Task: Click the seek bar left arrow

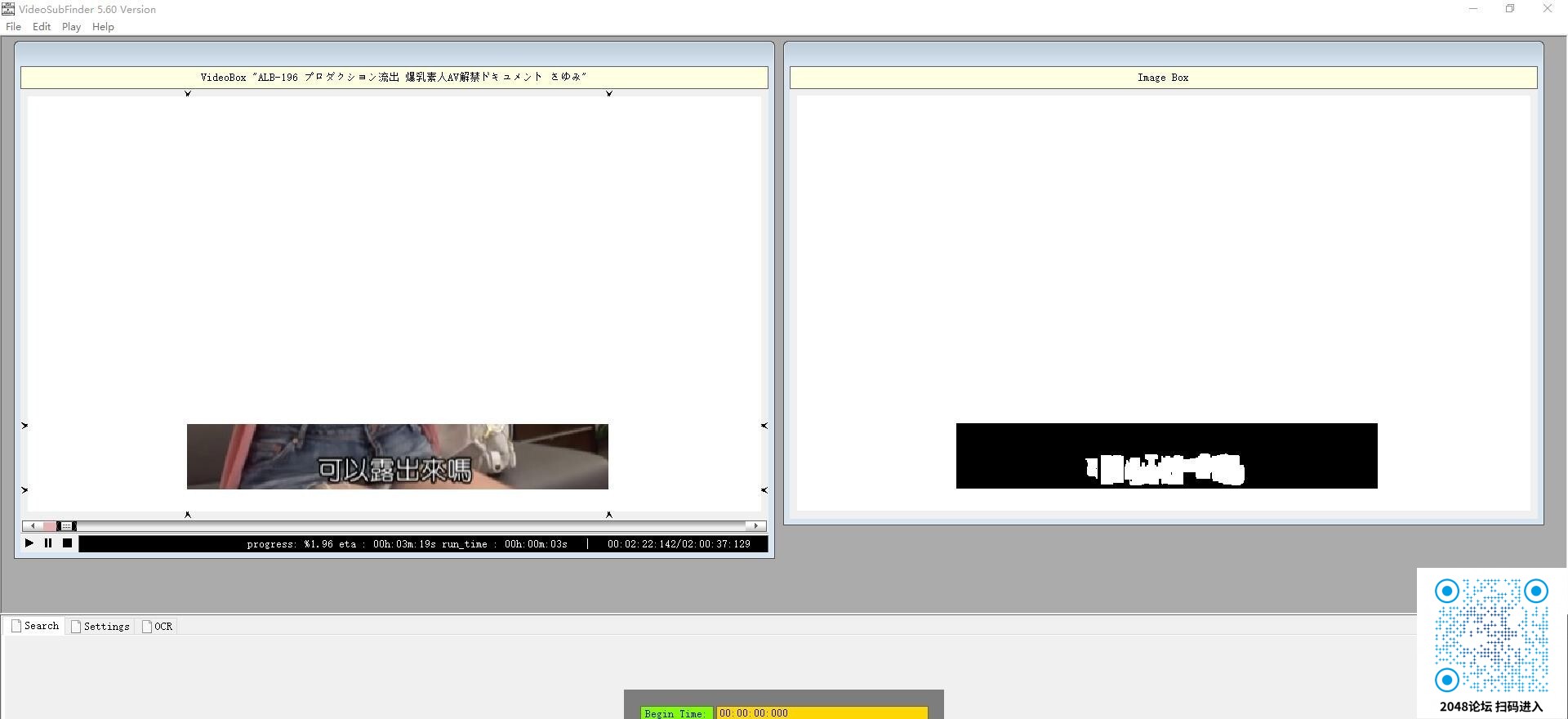Action: pyautogui.click(x=32, y=526)
